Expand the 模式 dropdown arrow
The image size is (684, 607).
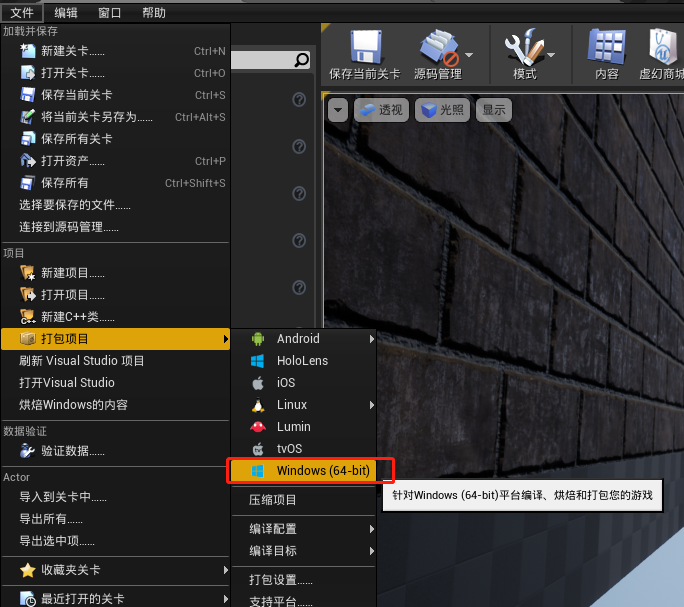[551, 55]
